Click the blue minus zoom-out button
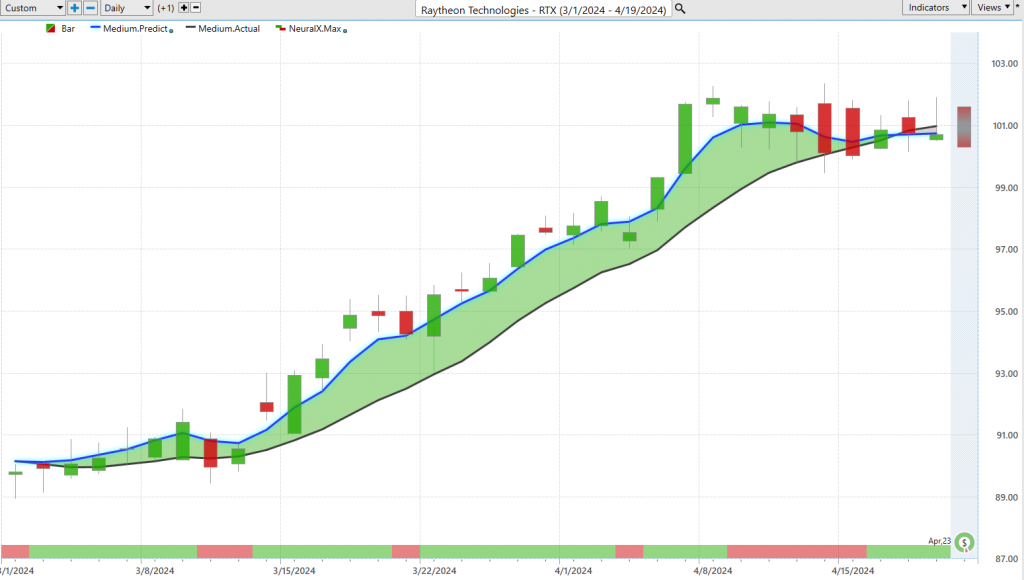This screenshot has height=580, width=1024. pos(91,8)
